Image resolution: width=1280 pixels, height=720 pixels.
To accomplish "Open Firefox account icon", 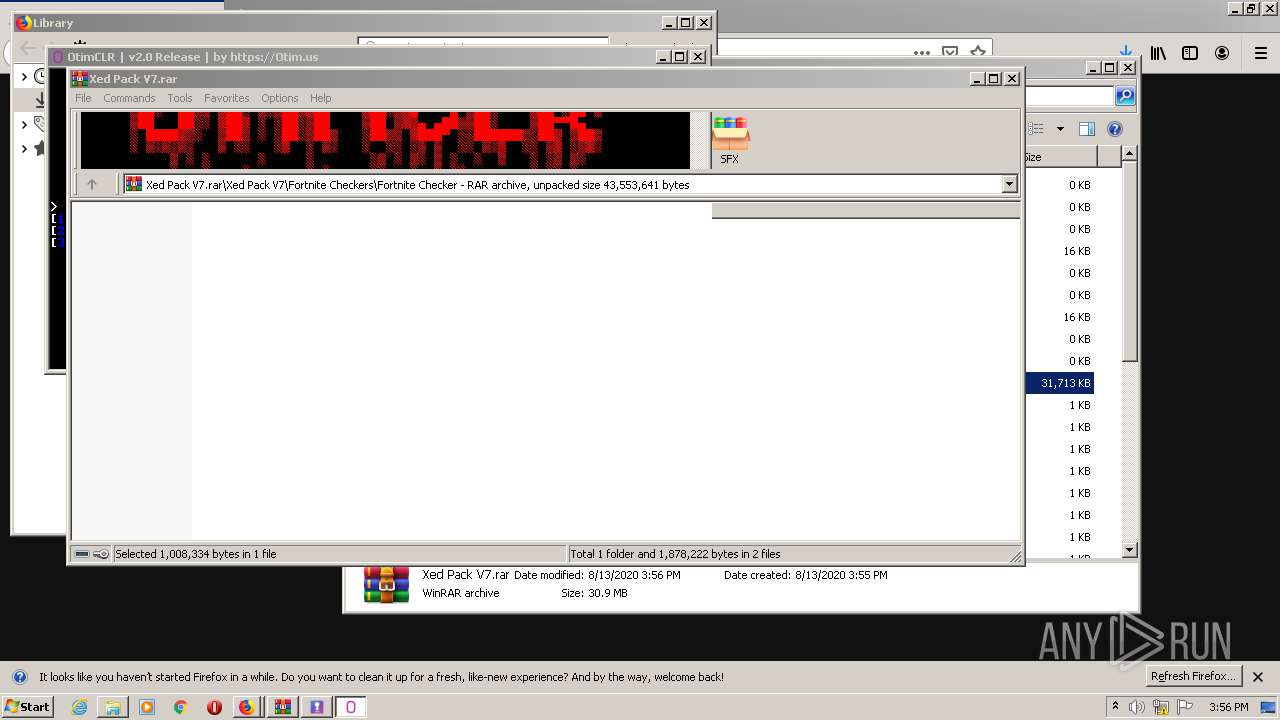I will point(1222,53).
